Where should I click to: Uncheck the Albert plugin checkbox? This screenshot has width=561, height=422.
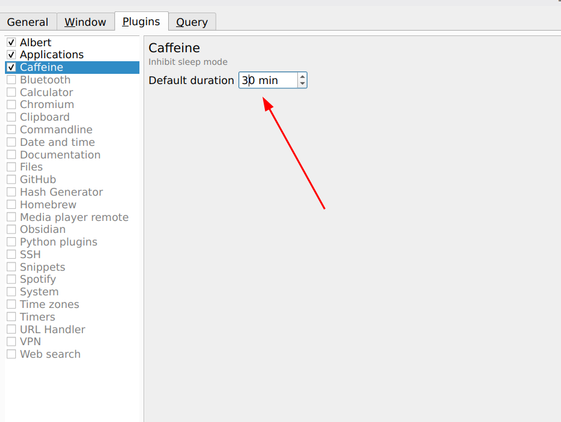tap(11, 42)
